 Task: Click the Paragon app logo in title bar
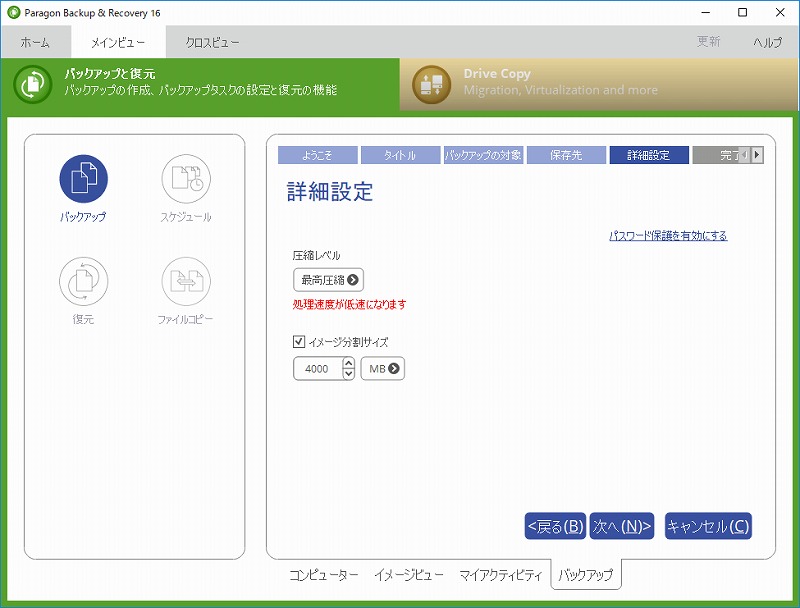coord(13,12)
